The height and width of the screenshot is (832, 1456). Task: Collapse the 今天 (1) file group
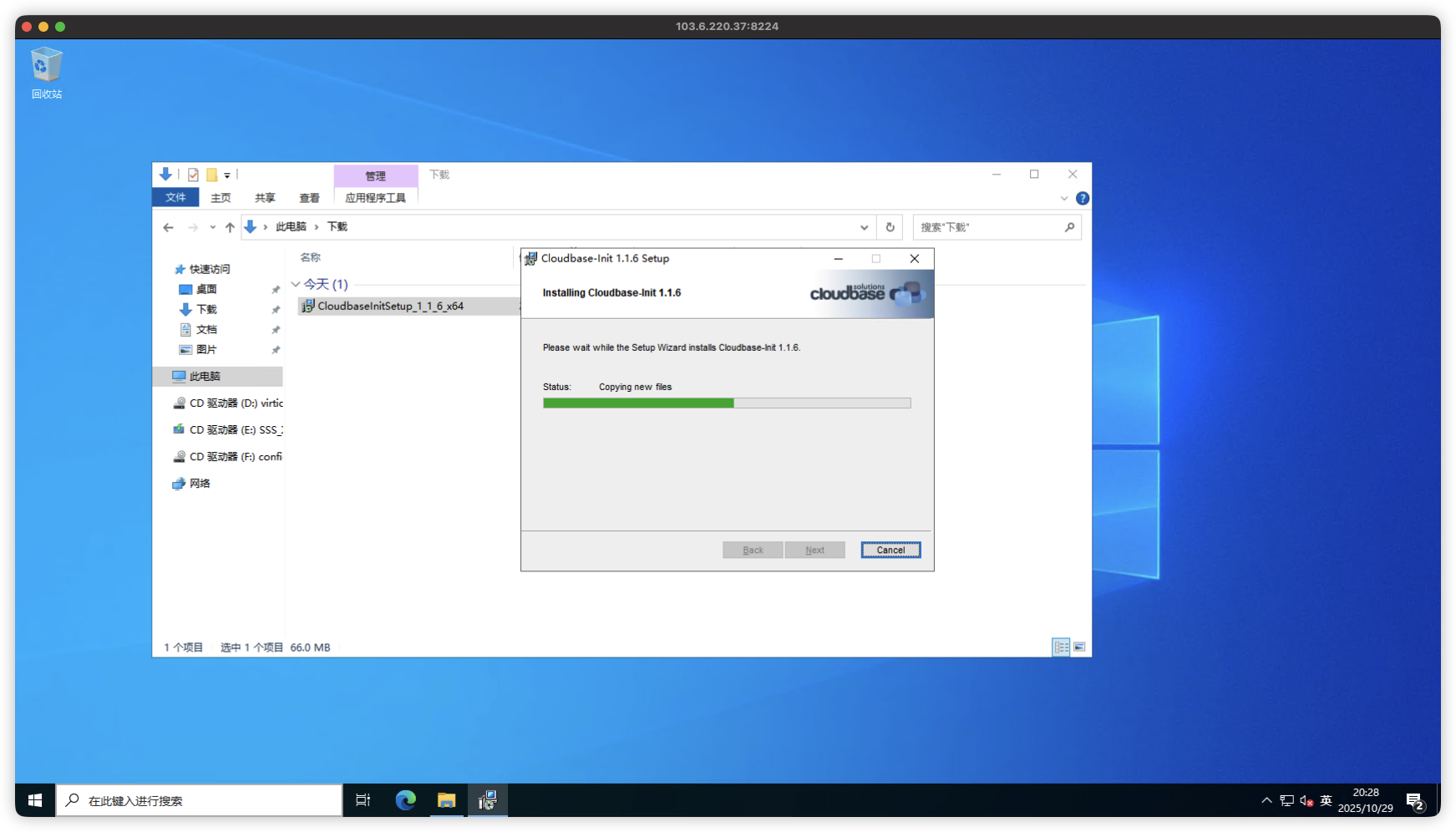[296, 285]
